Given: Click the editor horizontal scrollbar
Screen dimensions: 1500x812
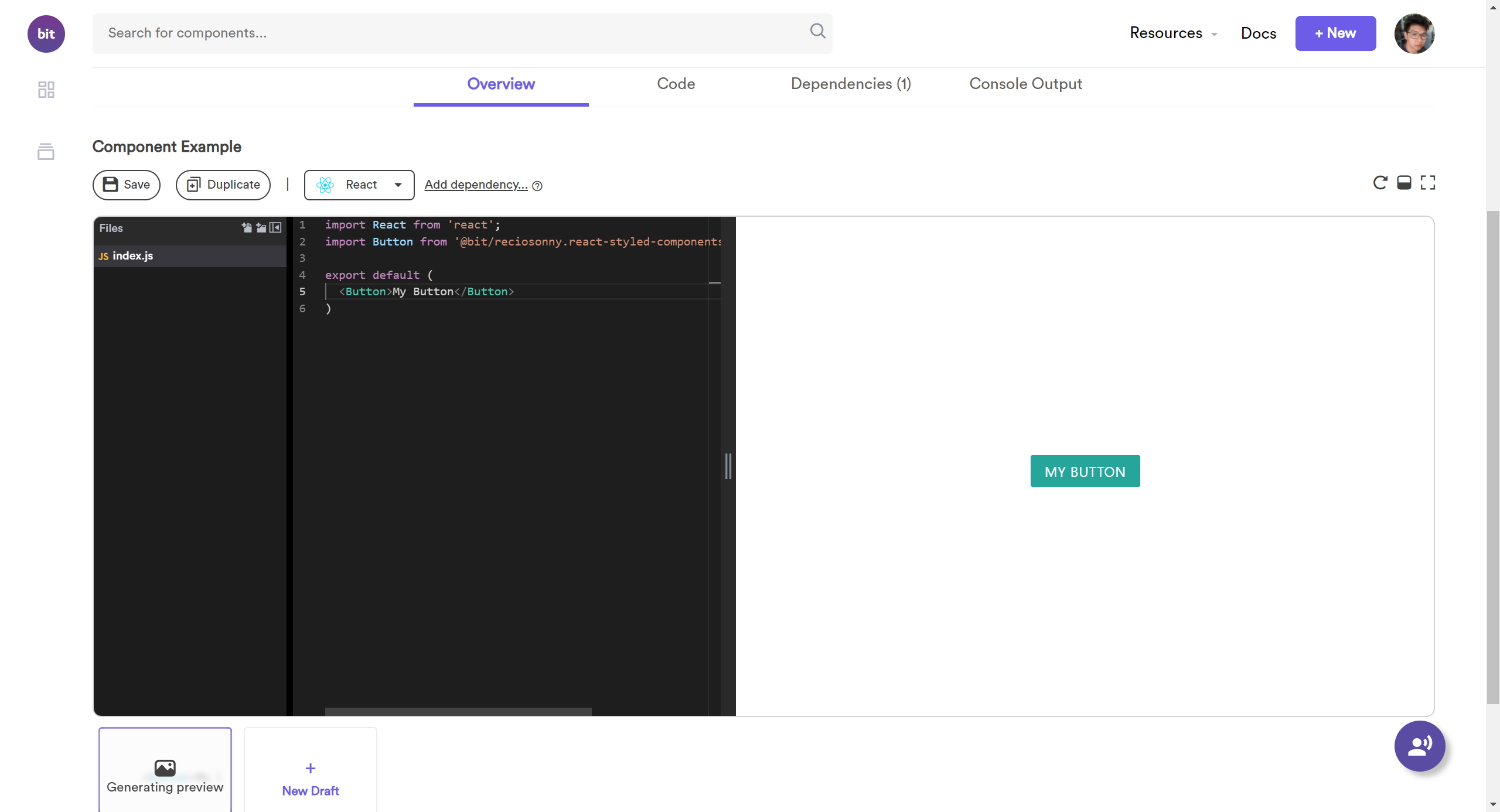Looking at the screenshot, I should [458, 711].
